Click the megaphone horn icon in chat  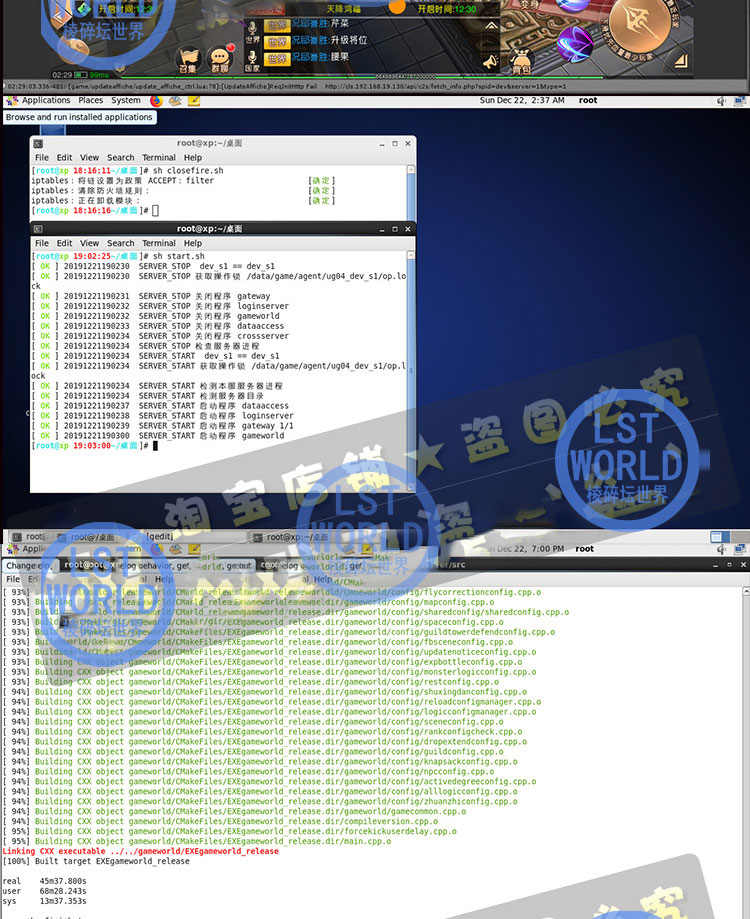pyautogui.click(x=490, y=62)
